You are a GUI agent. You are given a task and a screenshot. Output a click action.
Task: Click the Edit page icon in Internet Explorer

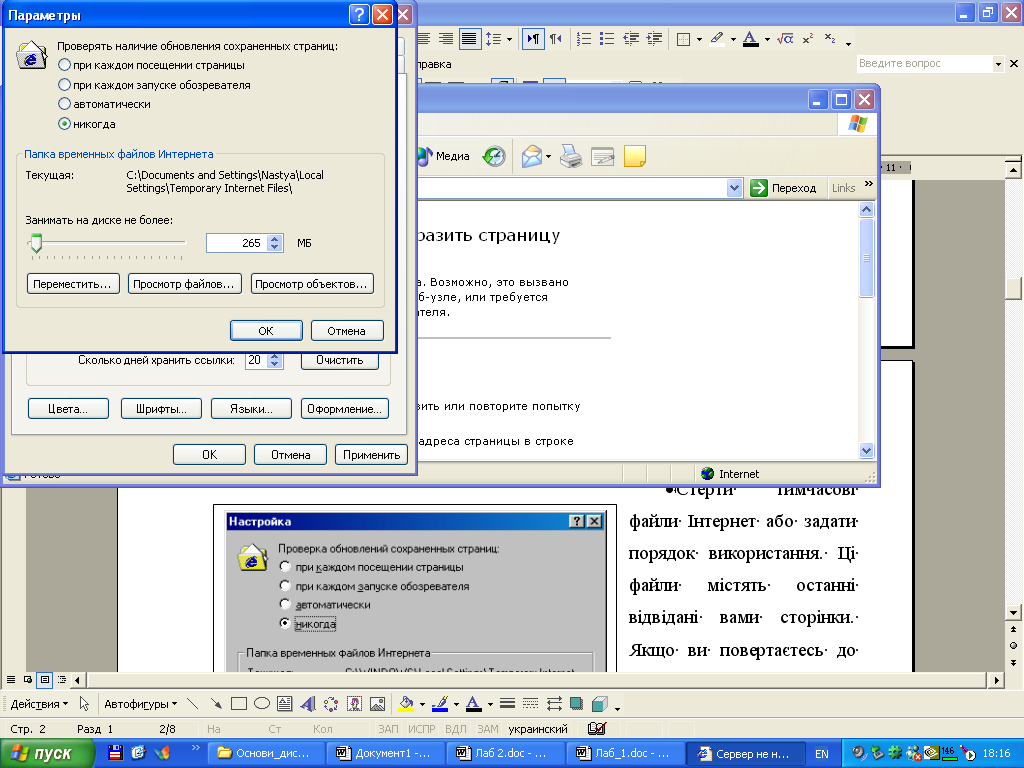(x=603, y=156)
